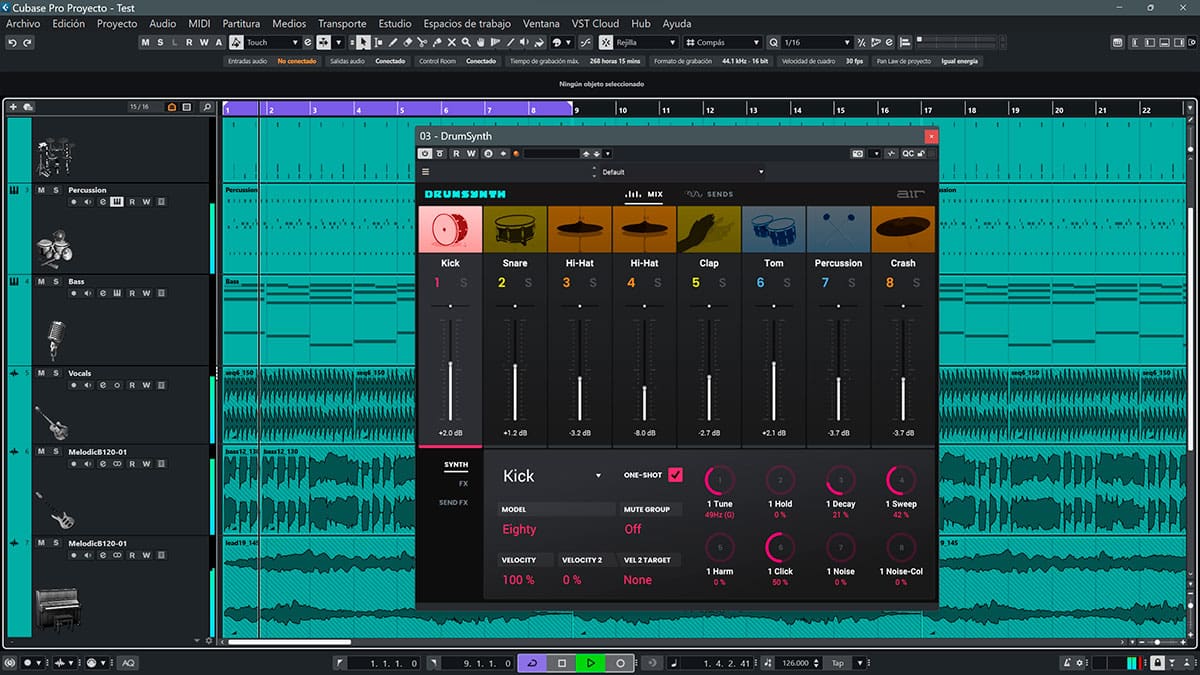Select the Zoom magnifier tool
The width and height of the screenshot is (1200, 675).
467,43
